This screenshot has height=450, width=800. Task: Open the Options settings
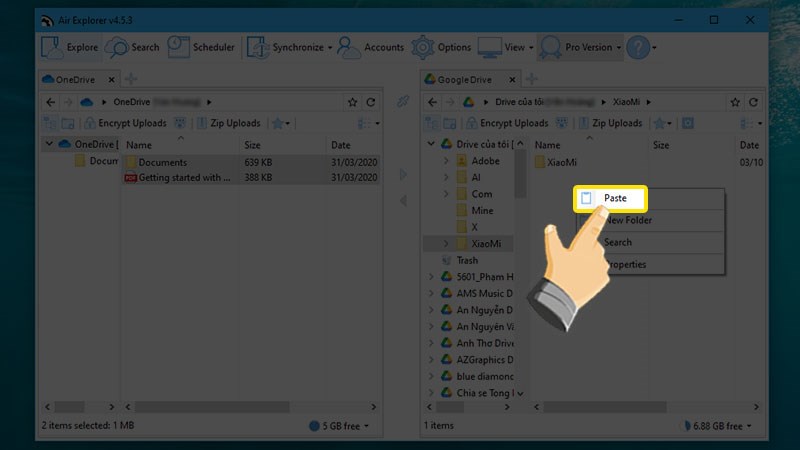coord(441,47)
